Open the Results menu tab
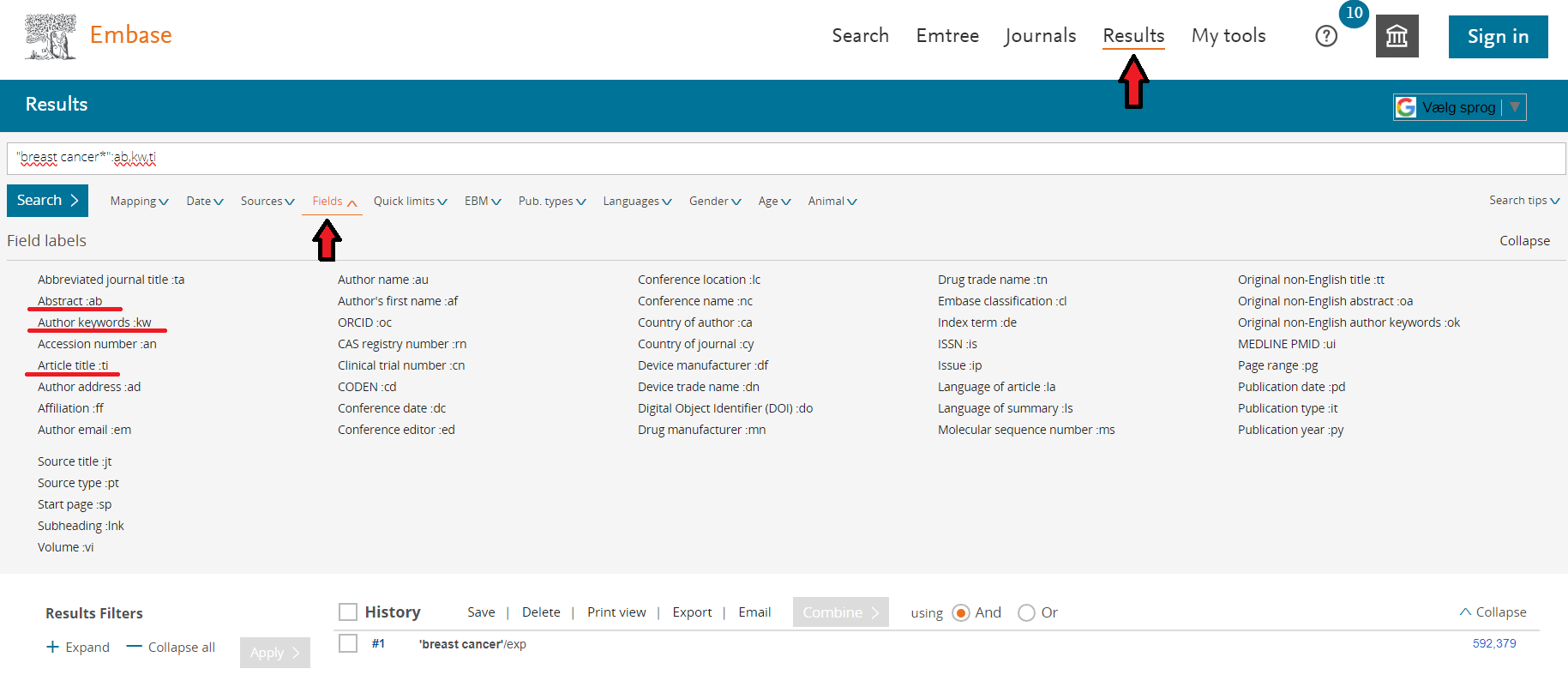 click(1133, 35)
